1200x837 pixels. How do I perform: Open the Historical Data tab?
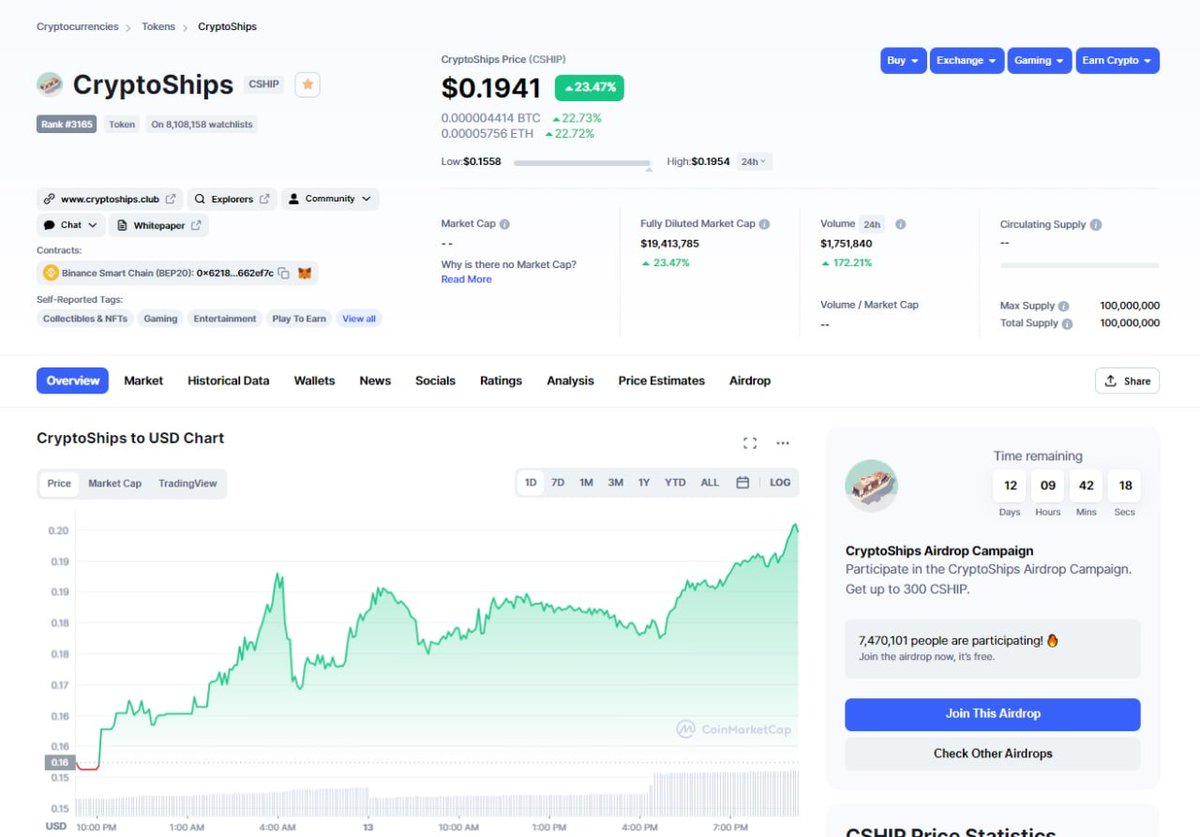(x=228, y=381)
